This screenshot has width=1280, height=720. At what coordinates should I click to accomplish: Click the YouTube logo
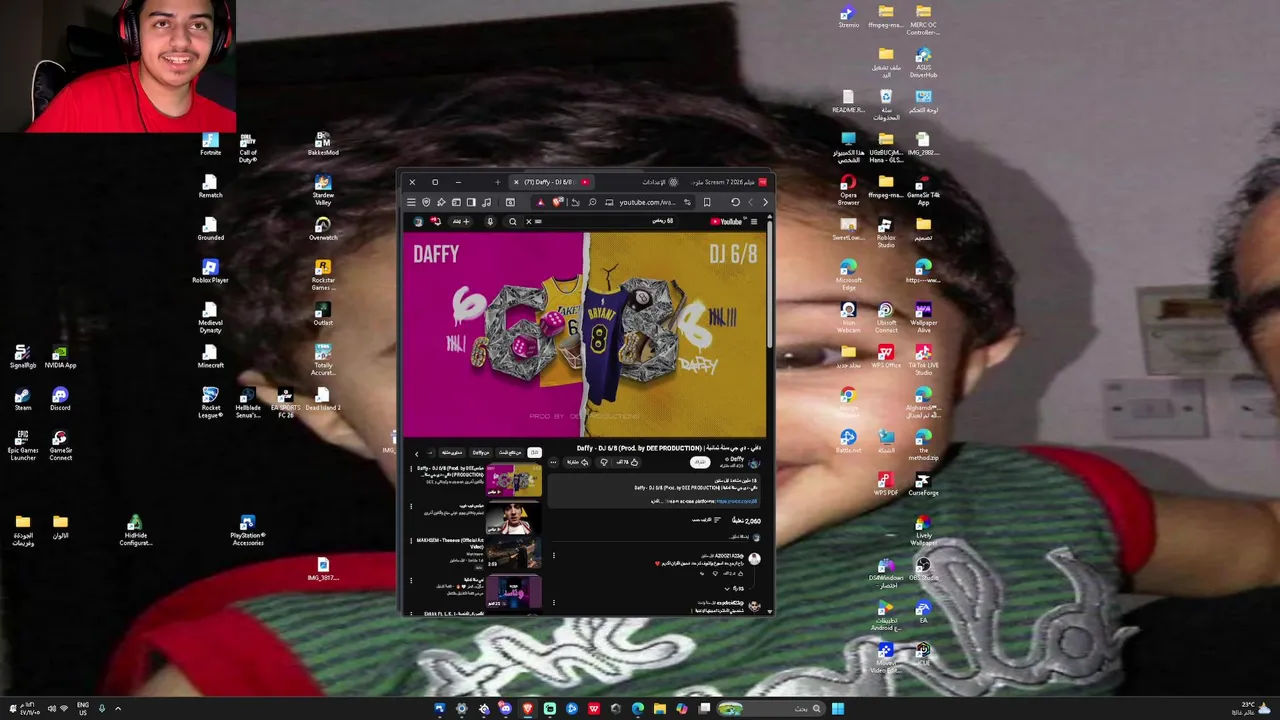tap(728, 221)
